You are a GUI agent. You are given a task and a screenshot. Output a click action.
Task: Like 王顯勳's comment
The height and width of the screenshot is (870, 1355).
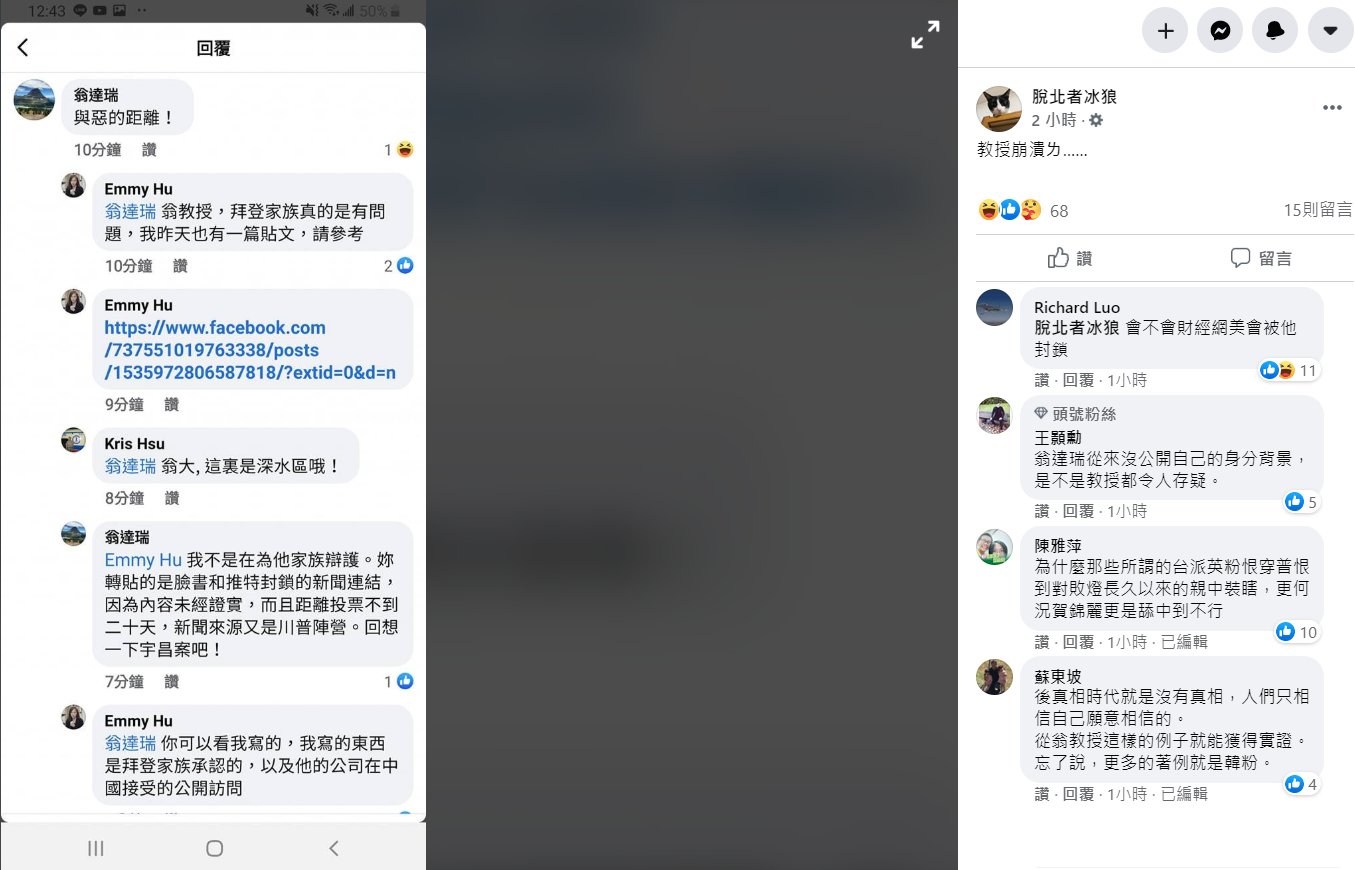pyautogui.click(x=1042, y=511)
